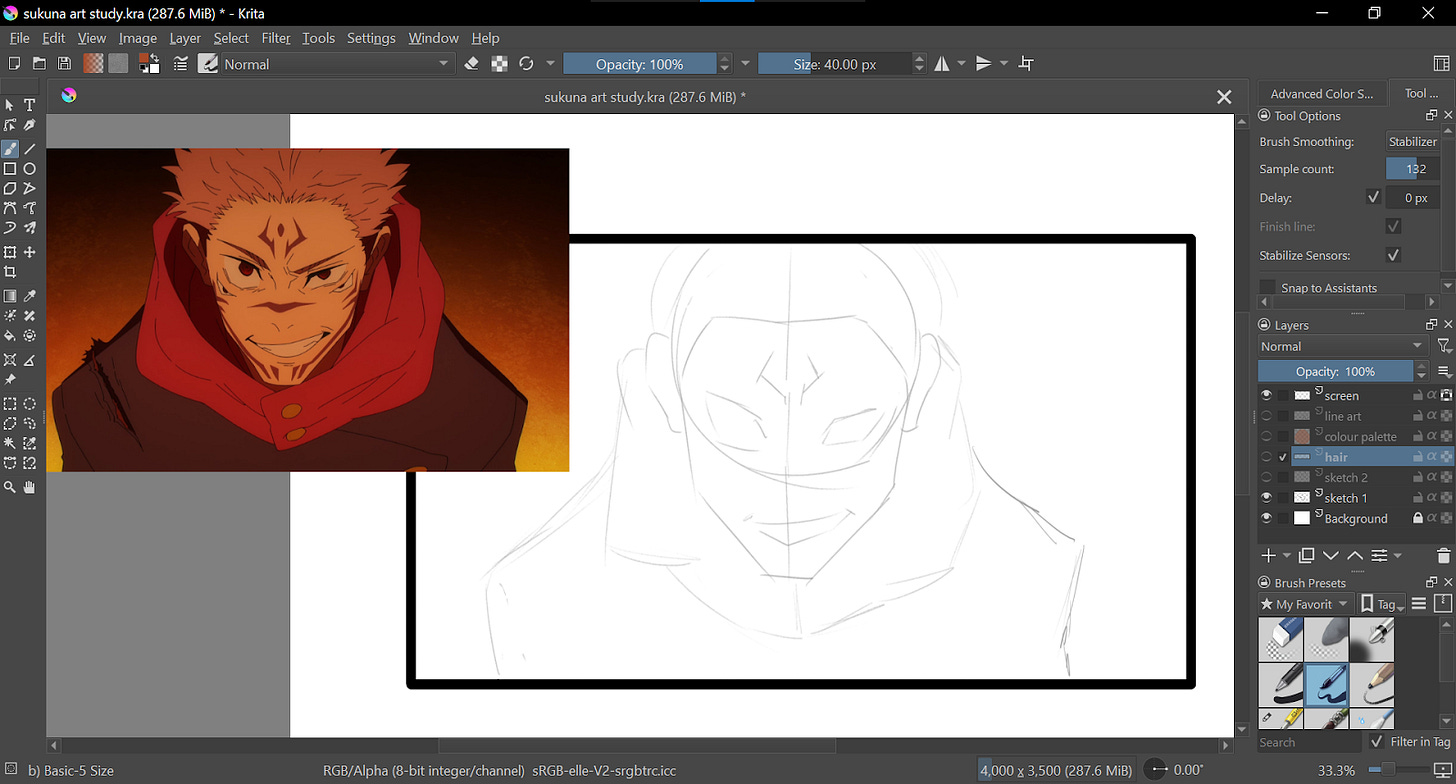1456x784 pixels.
Task: Select the Rectangular Selection tool
Action: point(10,404)
